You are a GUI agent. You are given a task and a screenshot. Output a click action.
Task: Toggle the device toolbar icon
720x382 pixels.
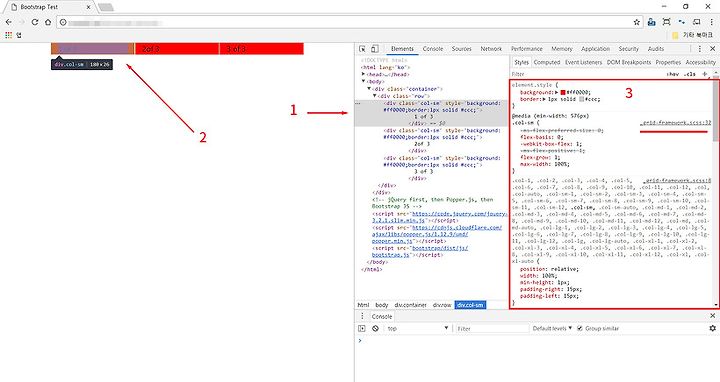[375, 49]
